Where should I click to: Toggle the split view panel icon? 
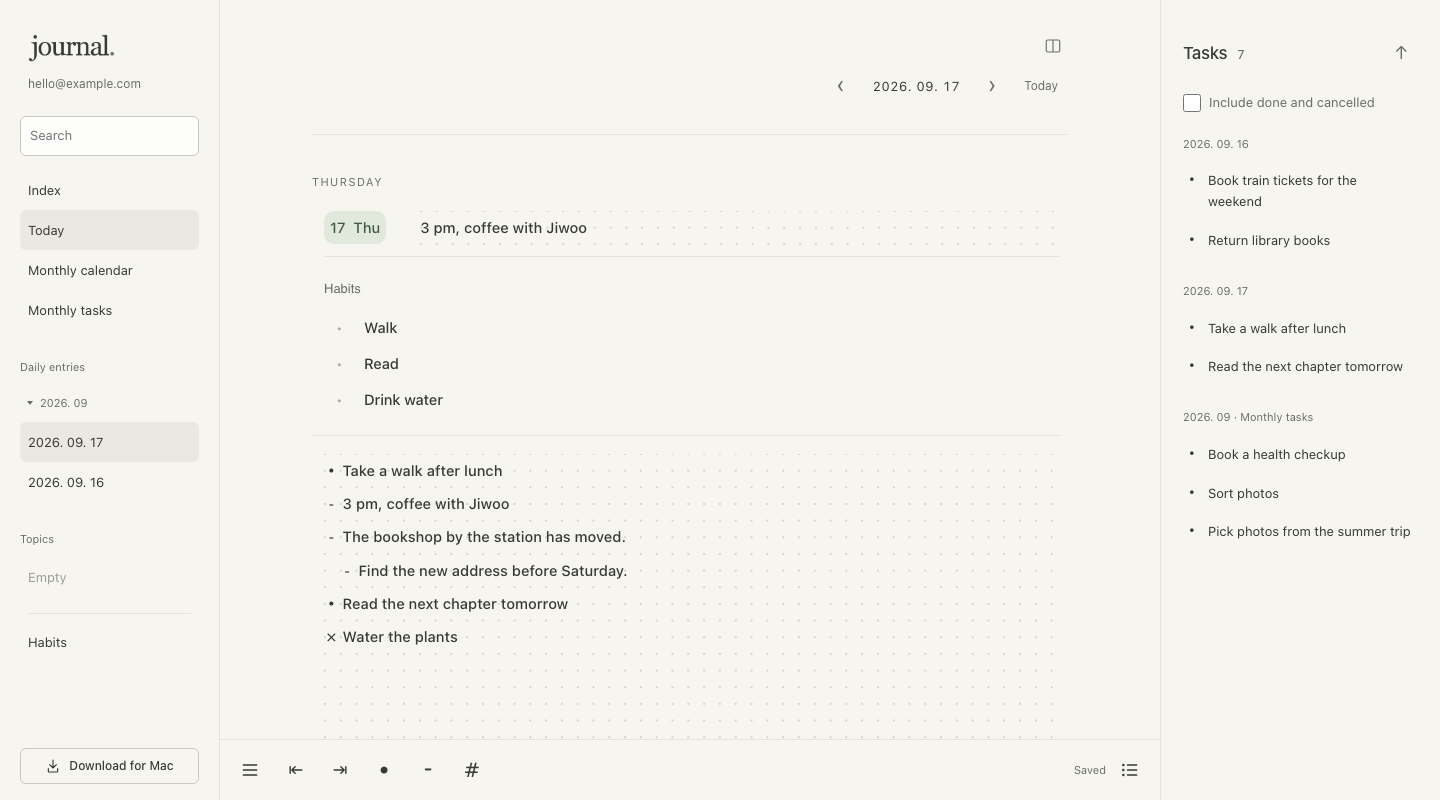(1053, 46)
